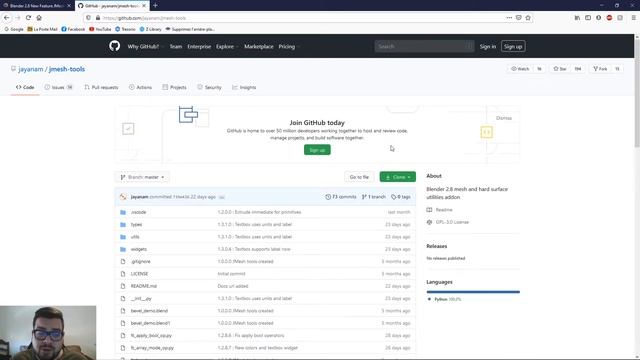Select the Actions tab

(x=140, y=87)
